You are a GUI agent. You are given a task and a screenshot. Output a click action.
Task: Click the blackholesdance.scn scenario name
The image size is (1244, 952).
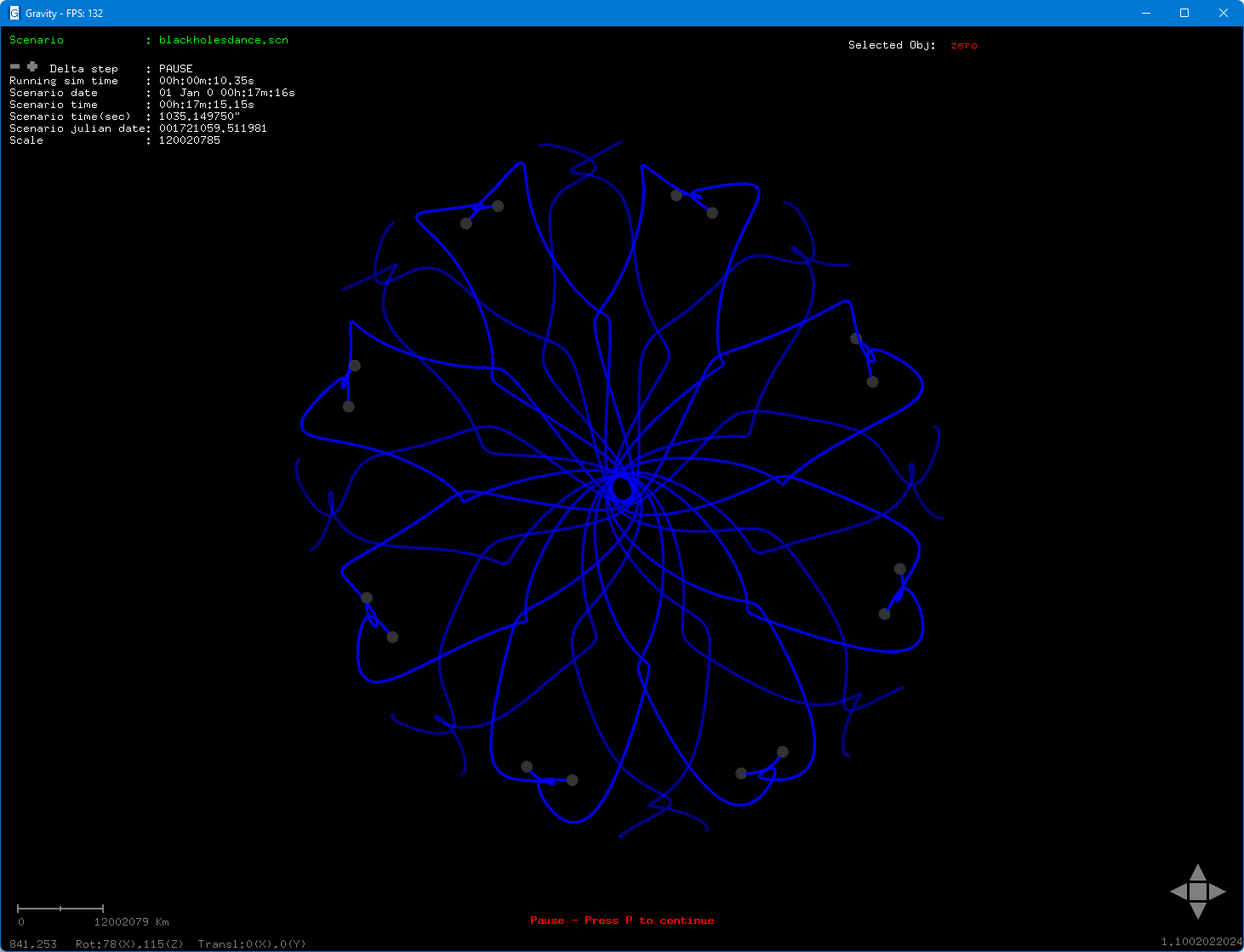tap(223, 40)
